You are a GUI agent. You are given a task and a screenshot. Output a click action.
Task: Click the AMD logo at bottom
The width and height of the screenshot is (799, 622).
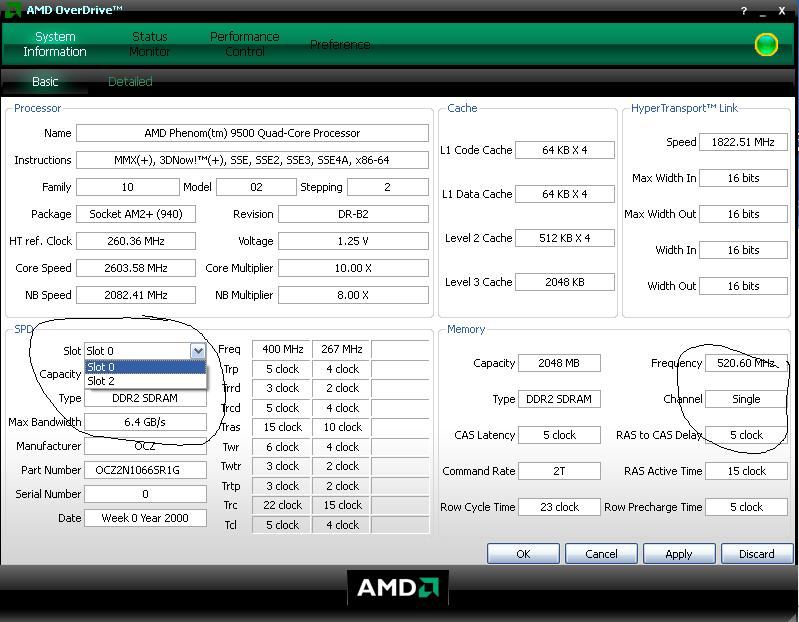[397, 587]
